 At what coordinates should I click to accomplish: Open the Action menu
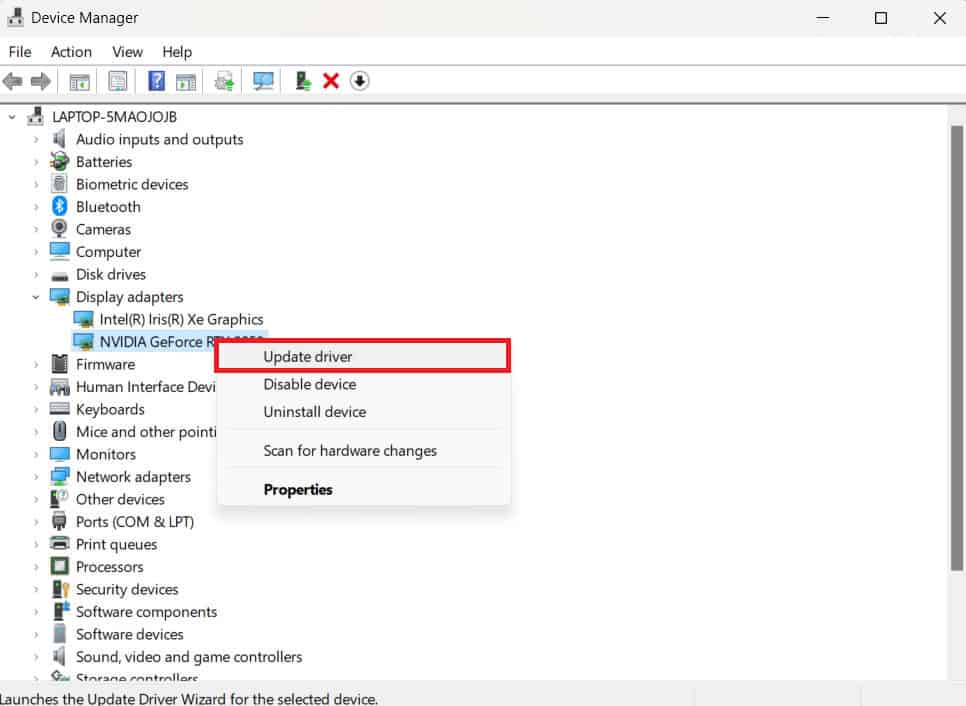pyautogui.click(x=70, y=52)
